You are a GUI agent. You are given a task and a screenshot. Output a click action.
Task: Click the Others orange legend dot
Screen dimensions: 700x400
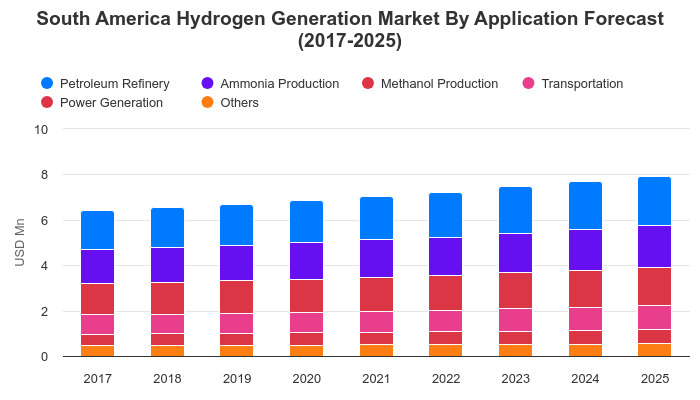click(x=208, y=103)
